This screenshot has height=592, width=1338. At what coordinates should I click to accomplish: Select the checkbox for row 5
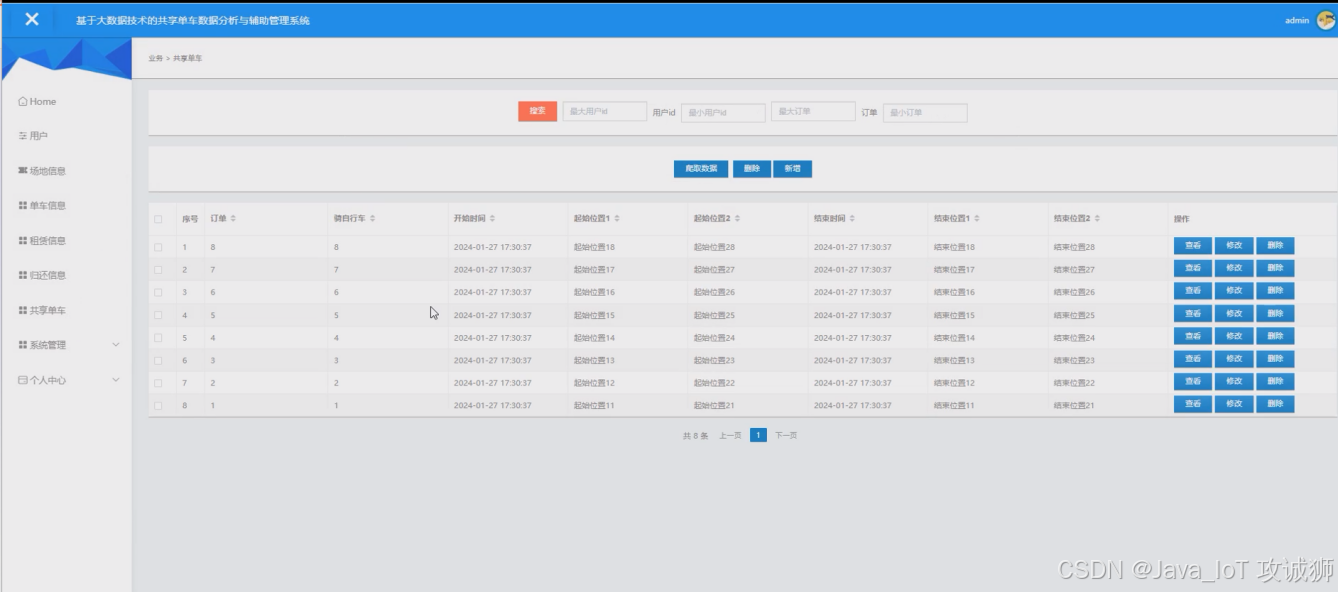(158, 338)
